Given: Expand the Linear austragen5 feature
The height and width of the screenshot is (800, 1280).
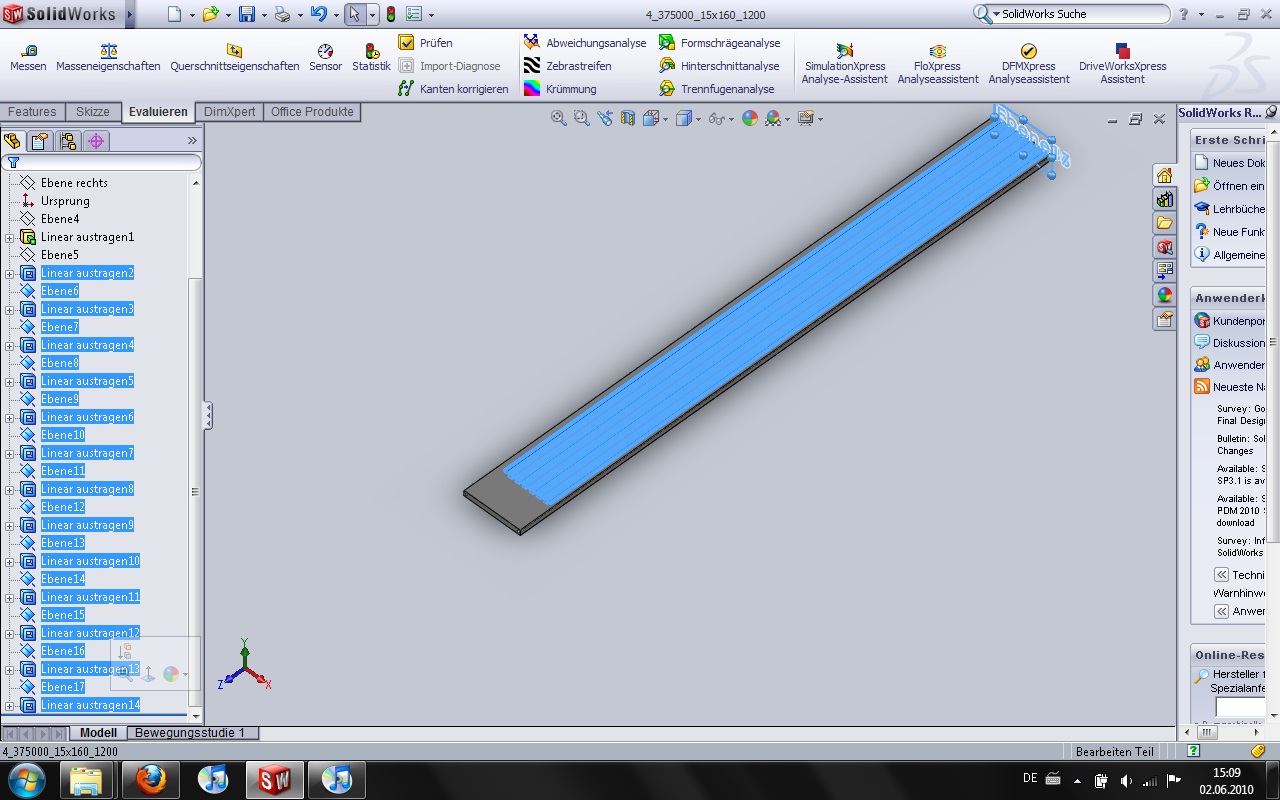Looking at the screenshot, I should [x=10, y=381].
